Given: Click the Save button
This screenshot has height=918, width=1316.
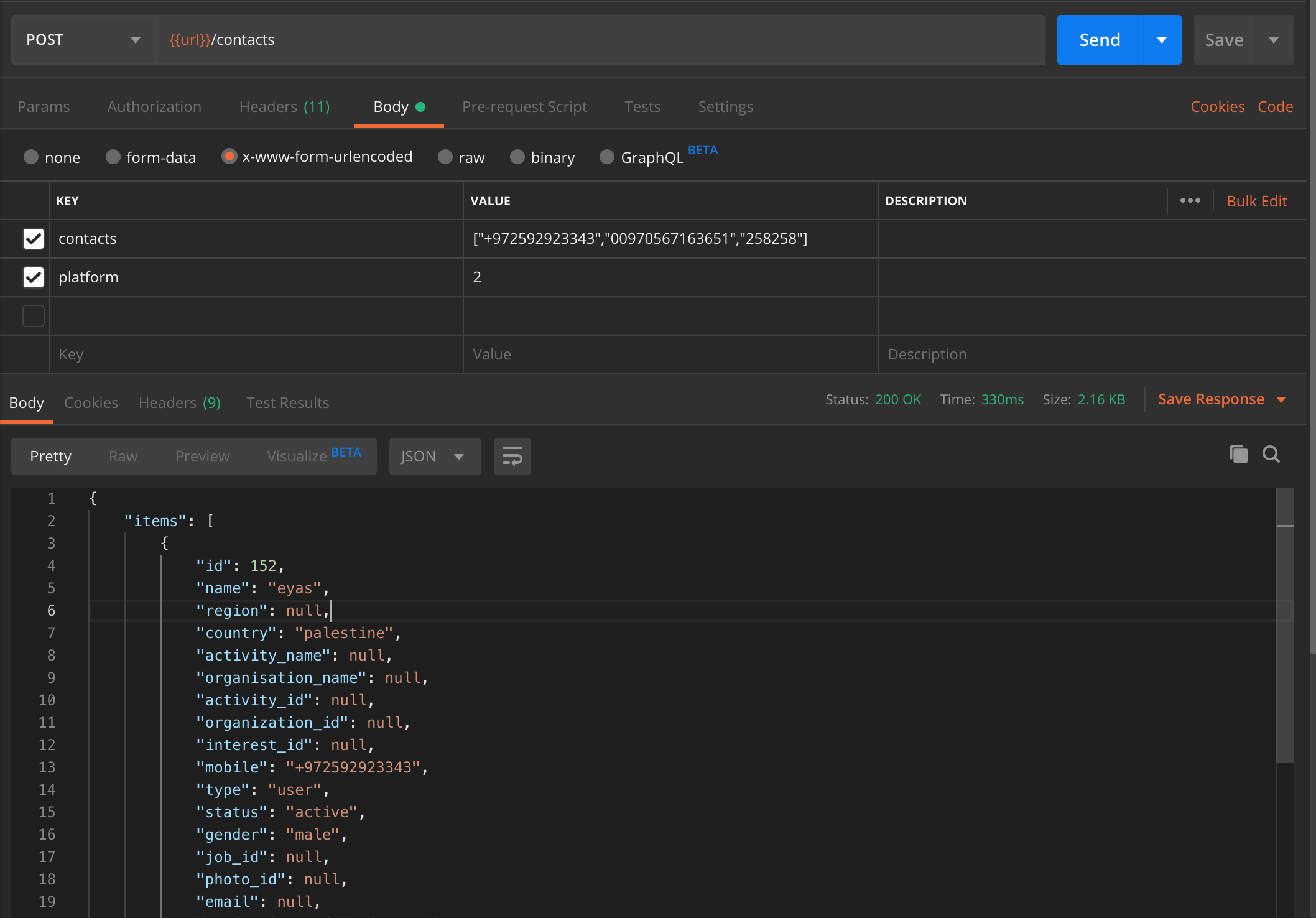Looking at the screenshot, I should pos(1224,40).
